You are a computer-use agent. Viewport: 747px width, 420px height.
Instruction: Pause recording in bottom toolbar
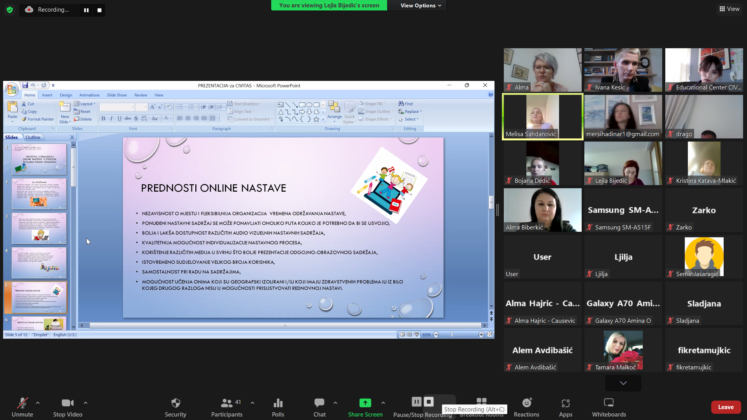tap(416, 402)
